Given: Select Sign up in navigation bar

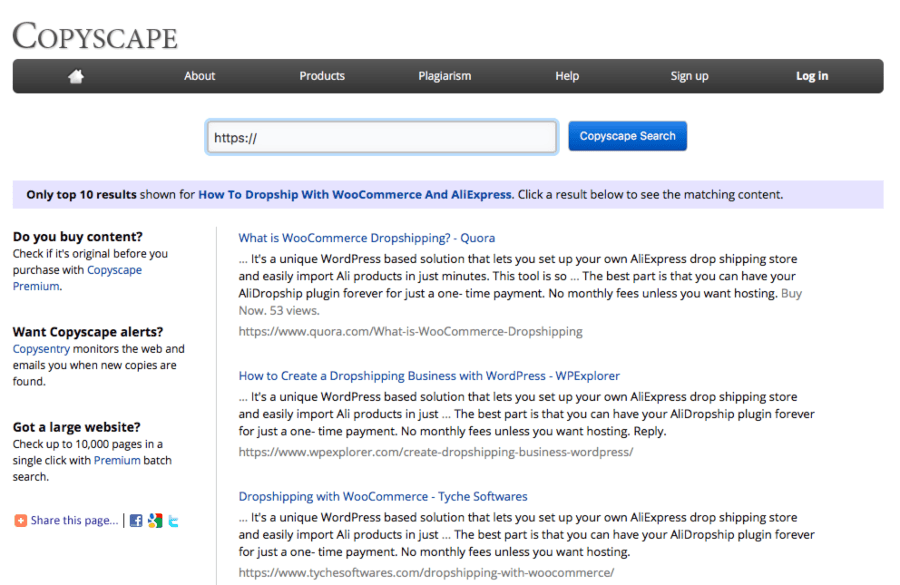Looking at the screenshot, I should [x=689, y=76].
